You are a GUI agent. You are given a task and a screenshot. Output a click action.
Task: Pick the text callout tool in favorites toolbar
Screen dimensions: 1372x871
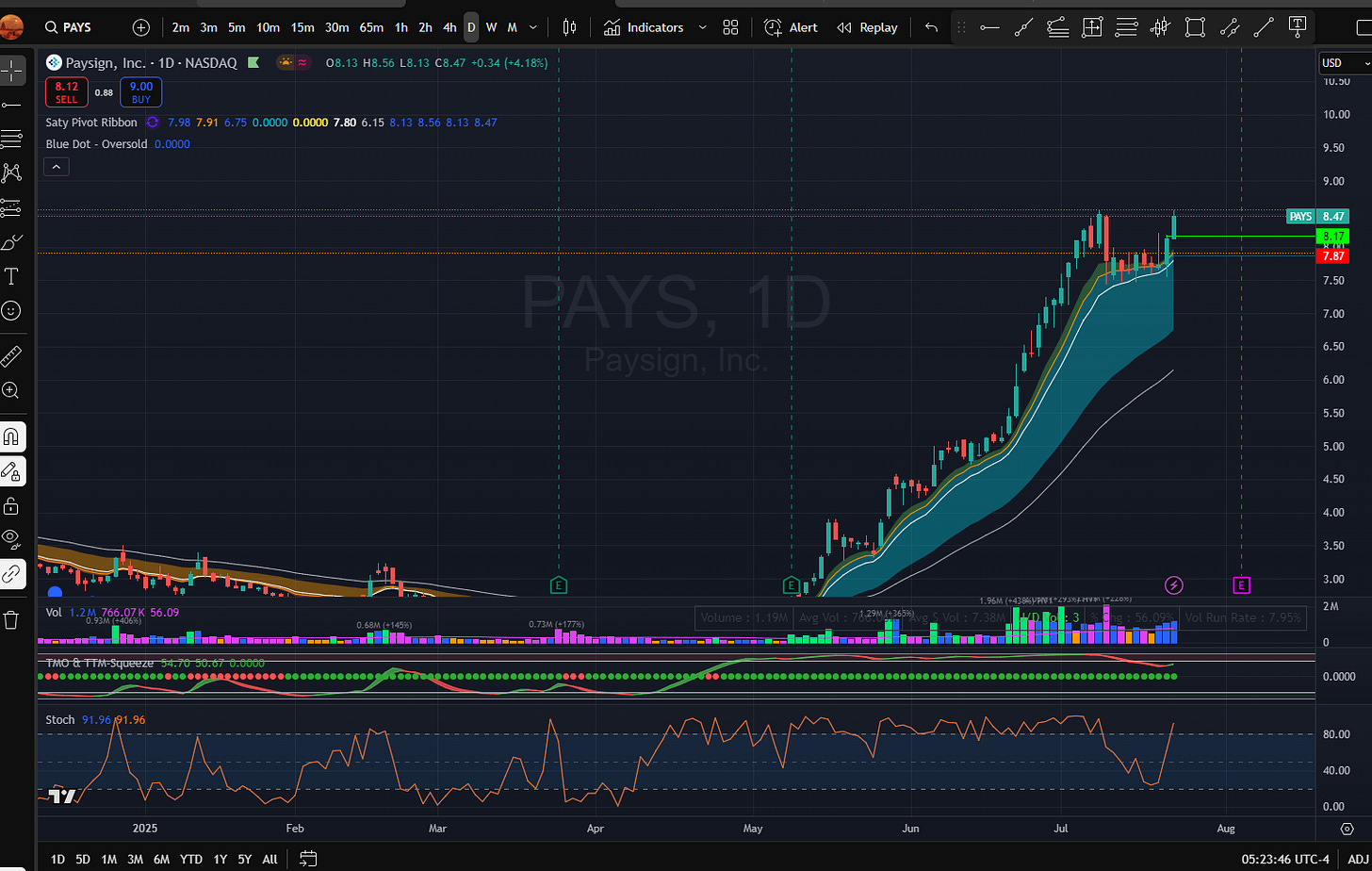[x=1298, y=25]
